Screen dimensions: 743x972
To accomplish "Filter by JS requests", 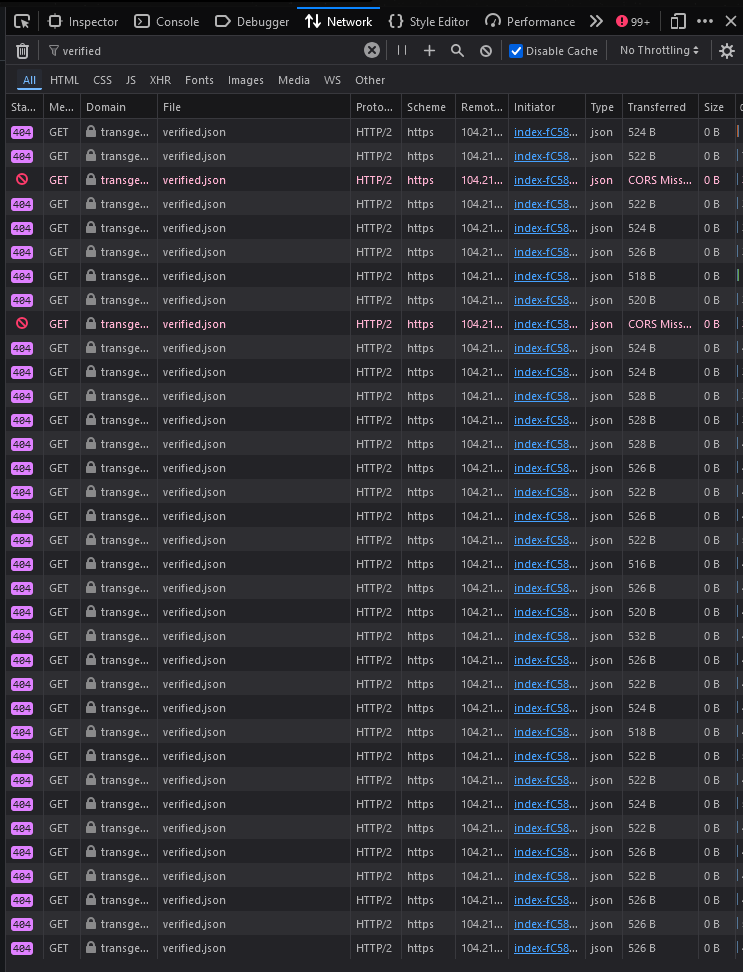I will point(131,80).
